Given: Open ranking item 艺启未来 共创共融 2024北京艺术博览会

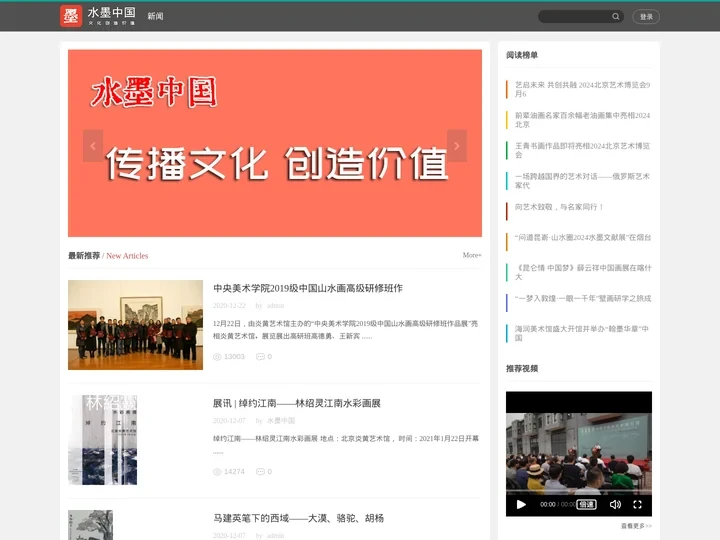Looking at the screenshot, I should [582, 89].
